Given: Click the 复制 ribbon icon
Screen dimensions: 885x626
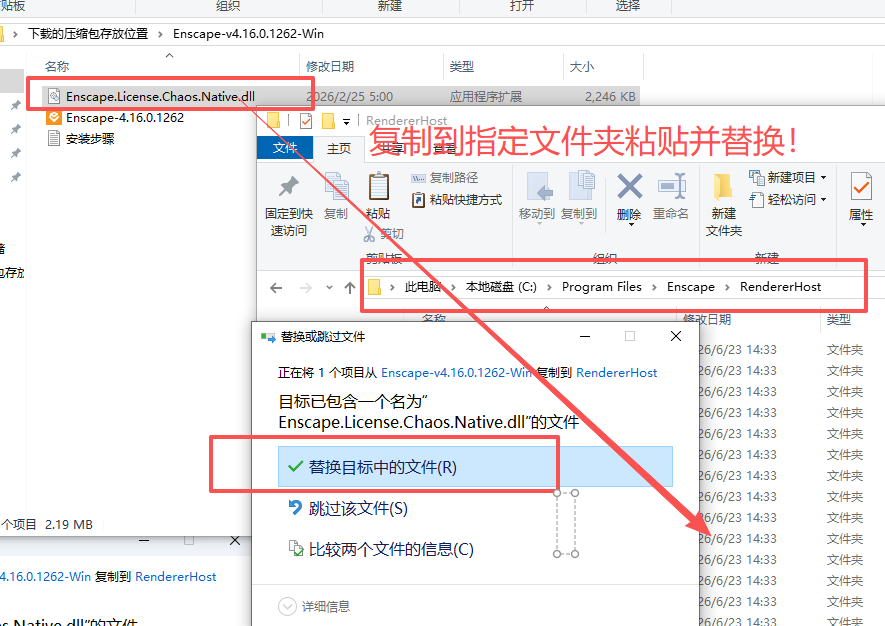Looking at the screenshot, I should tap(336, 186).
